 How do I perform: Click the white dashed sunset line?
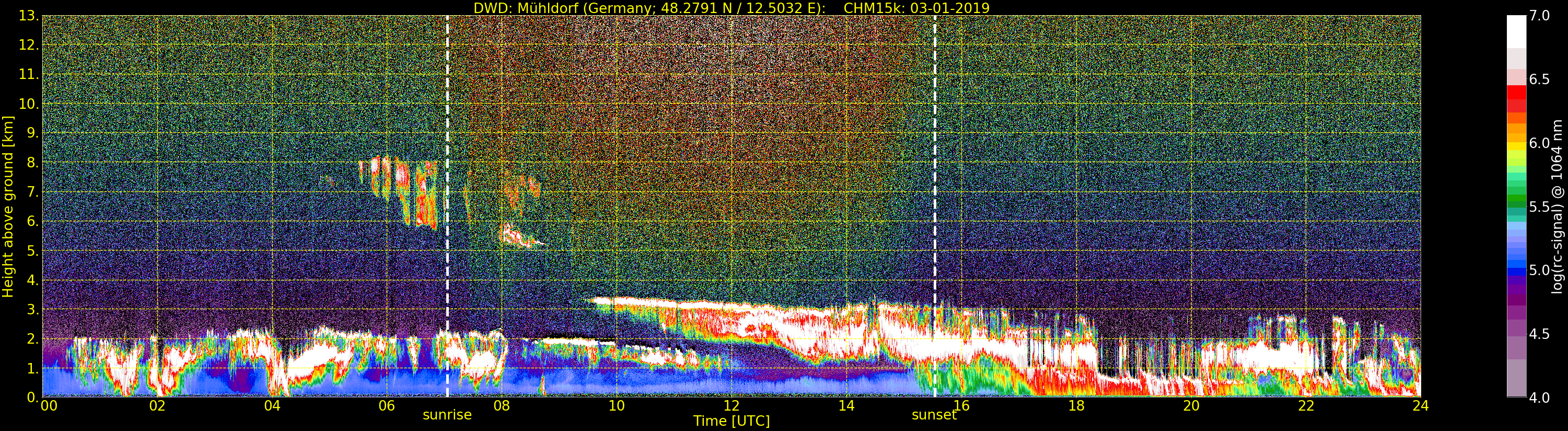tap(934, 206)
